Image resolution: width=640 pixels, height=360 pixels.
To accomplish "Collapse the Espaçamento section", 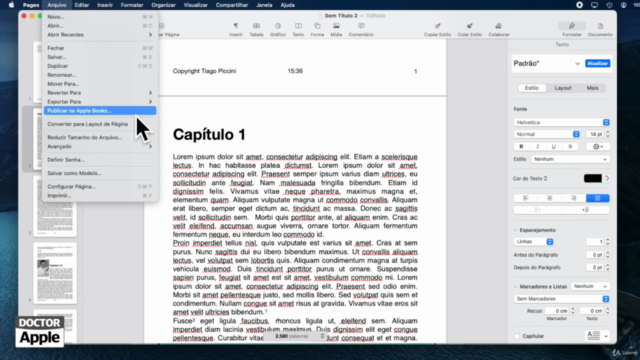I will pyautogui.click(x=515, y=230).
